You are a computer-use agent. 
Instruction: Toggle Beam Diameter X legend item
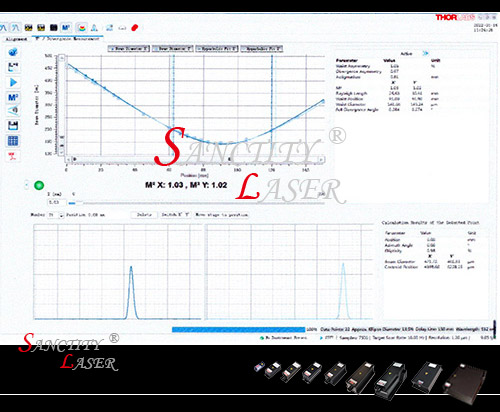click(x=129, y=49)
